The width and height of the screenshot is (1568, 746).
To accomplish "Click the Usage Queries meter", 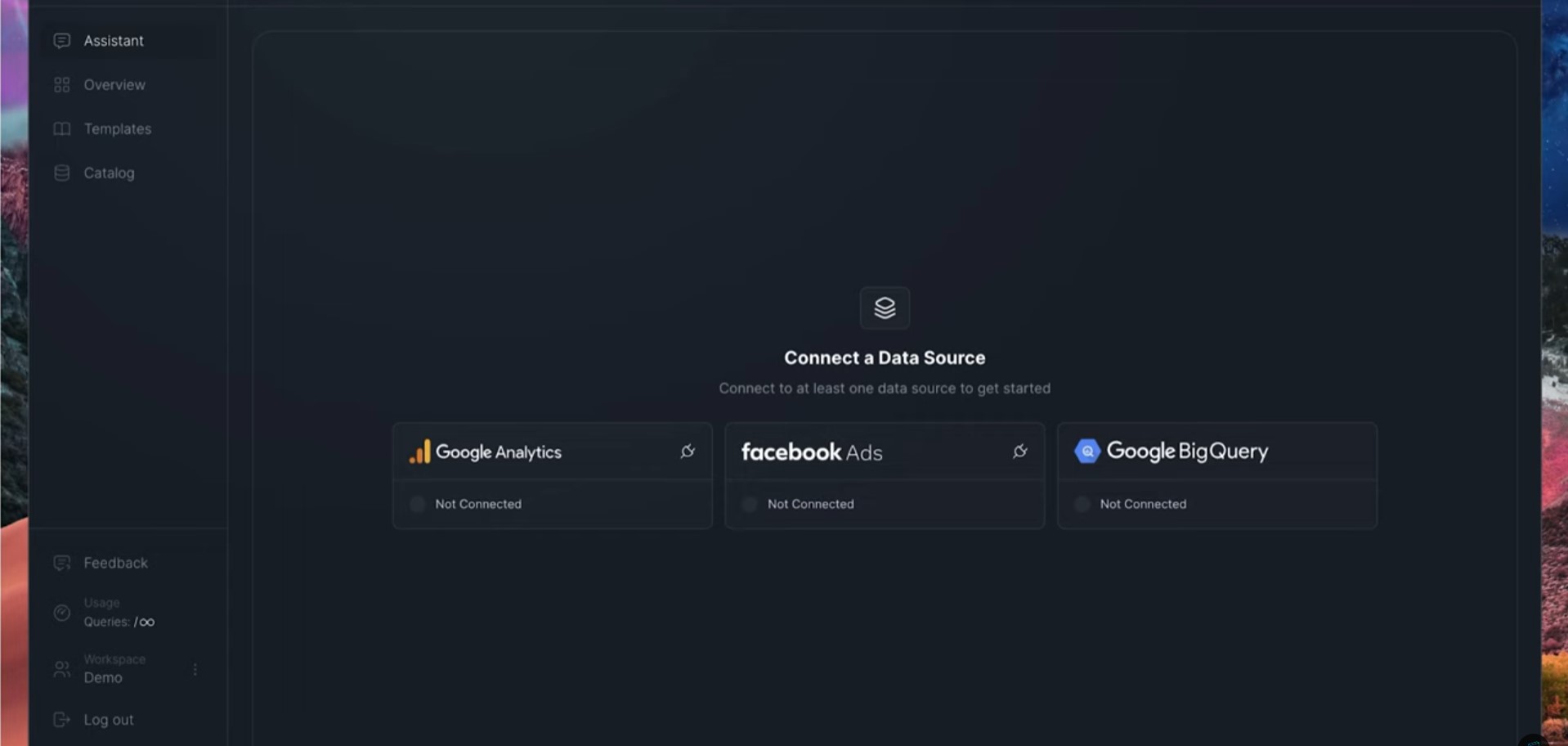I will [x=119, y=613].
